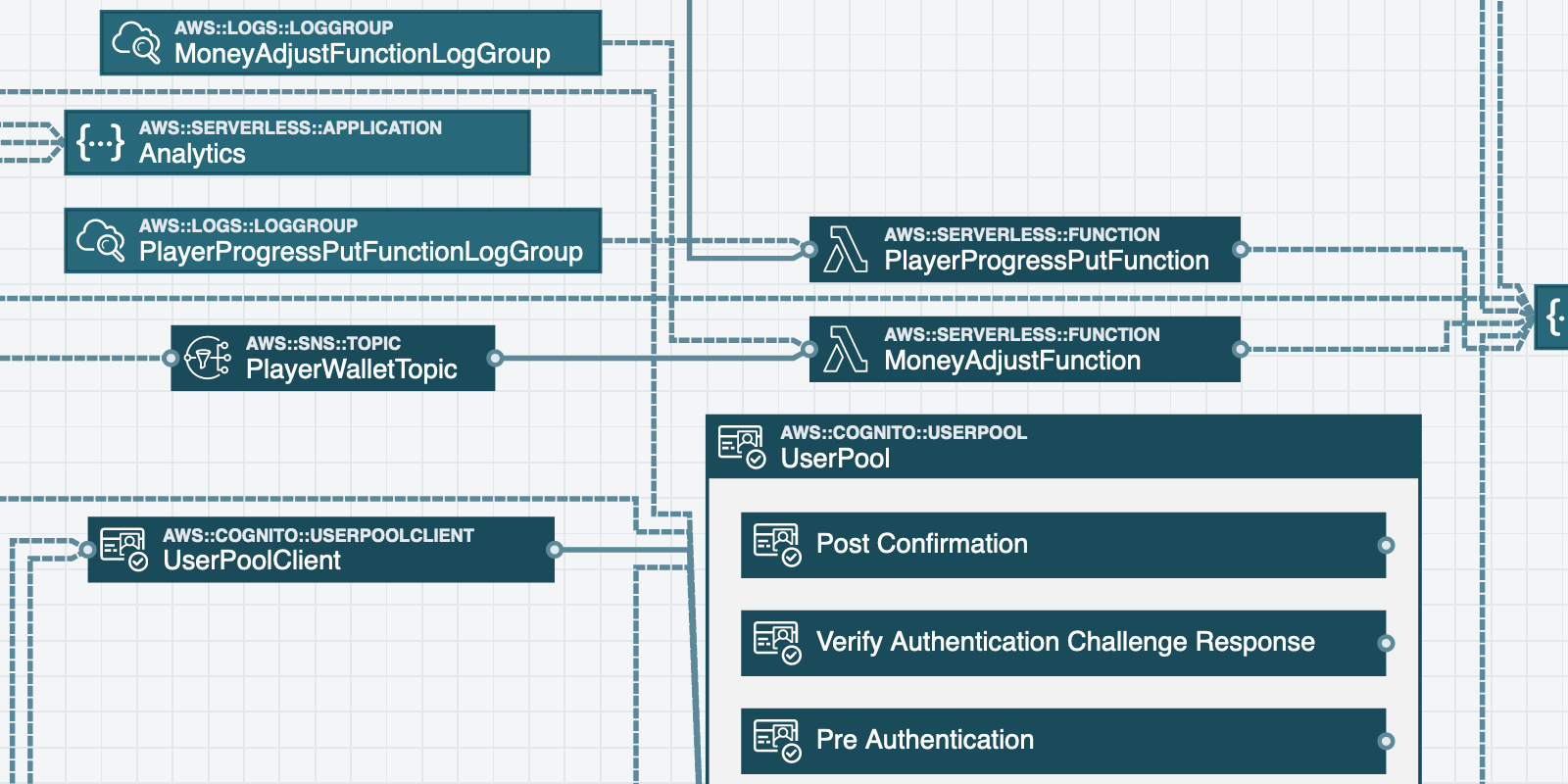This screenshot has width=1568, height=784.
Task: Click the MoneyAdjustFunctionLogGroup log group icon
Action: pyautogui.click(x=136, y=43)
